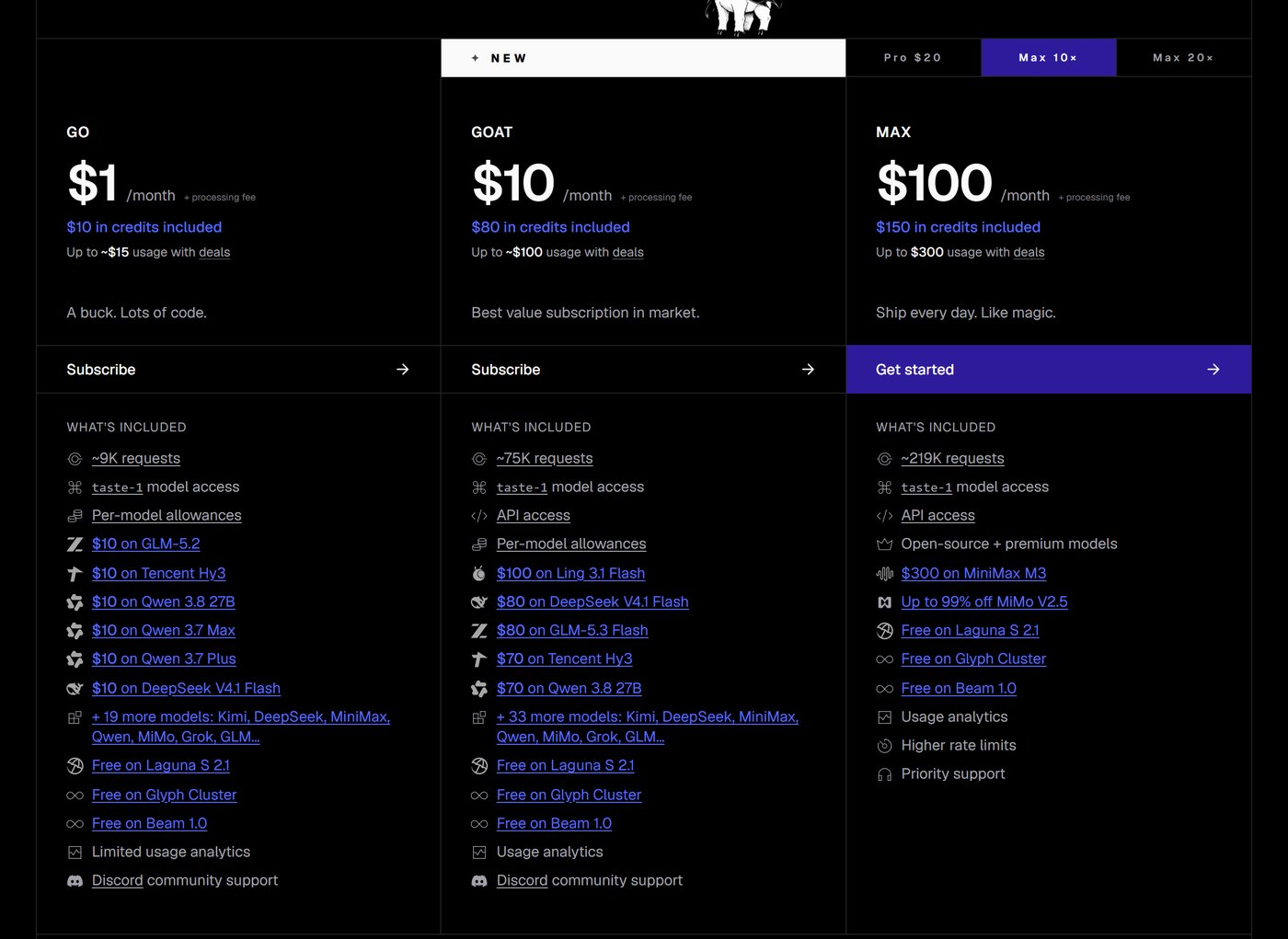Click the clock icon beside Higher rate limits
The image size is (1288, 939).
pos(885,746)
